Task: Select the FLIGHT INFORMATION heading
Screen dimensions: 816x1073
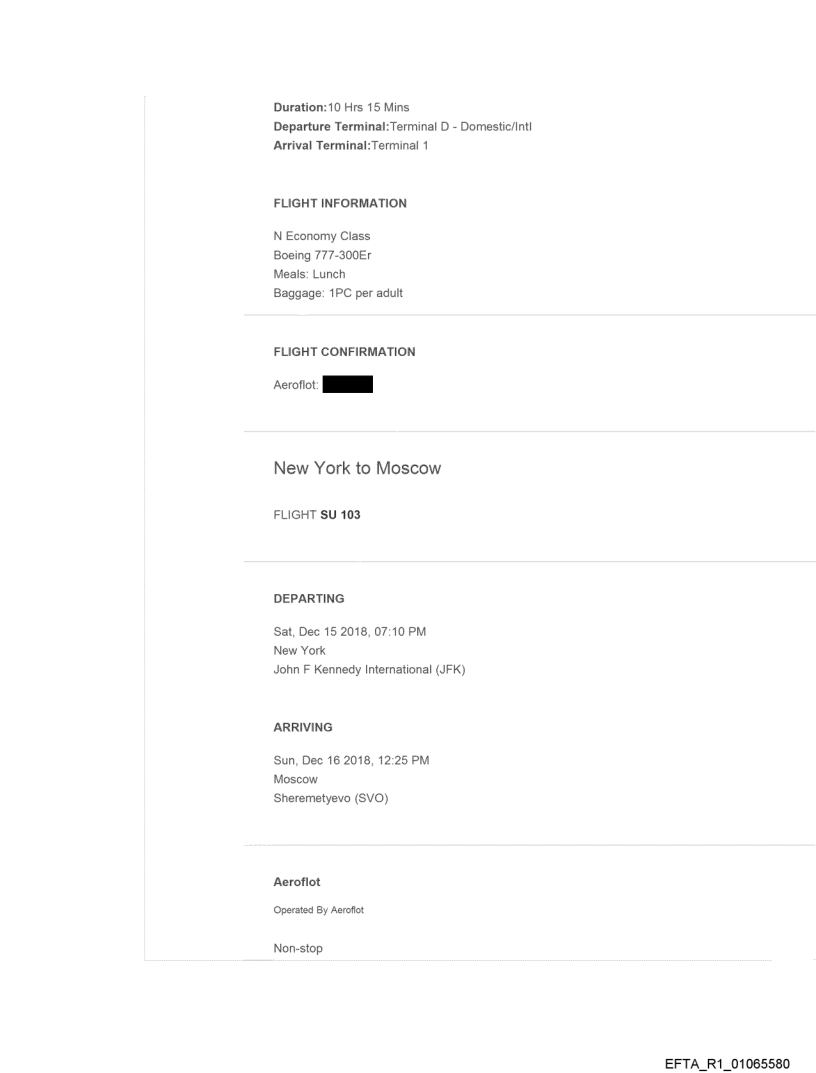Action: (x=340, y=203)
